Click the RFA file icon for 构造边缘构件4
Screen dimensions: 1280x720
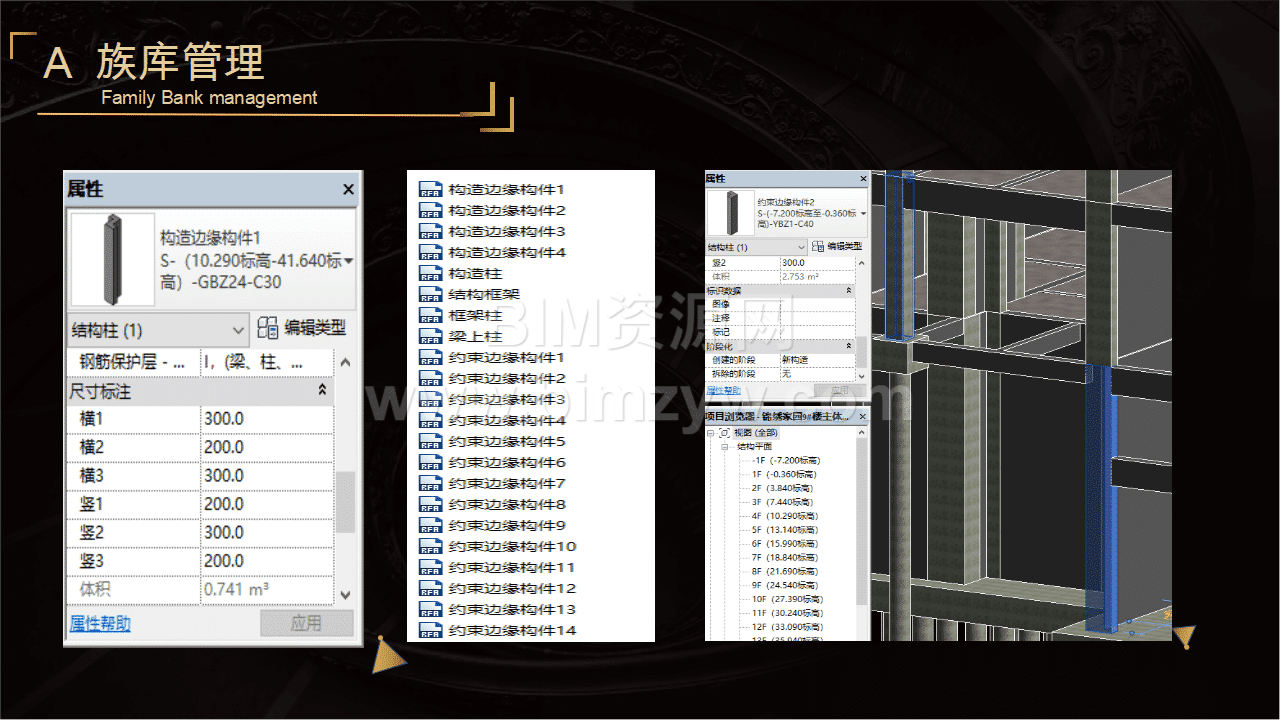click(430, 252)
